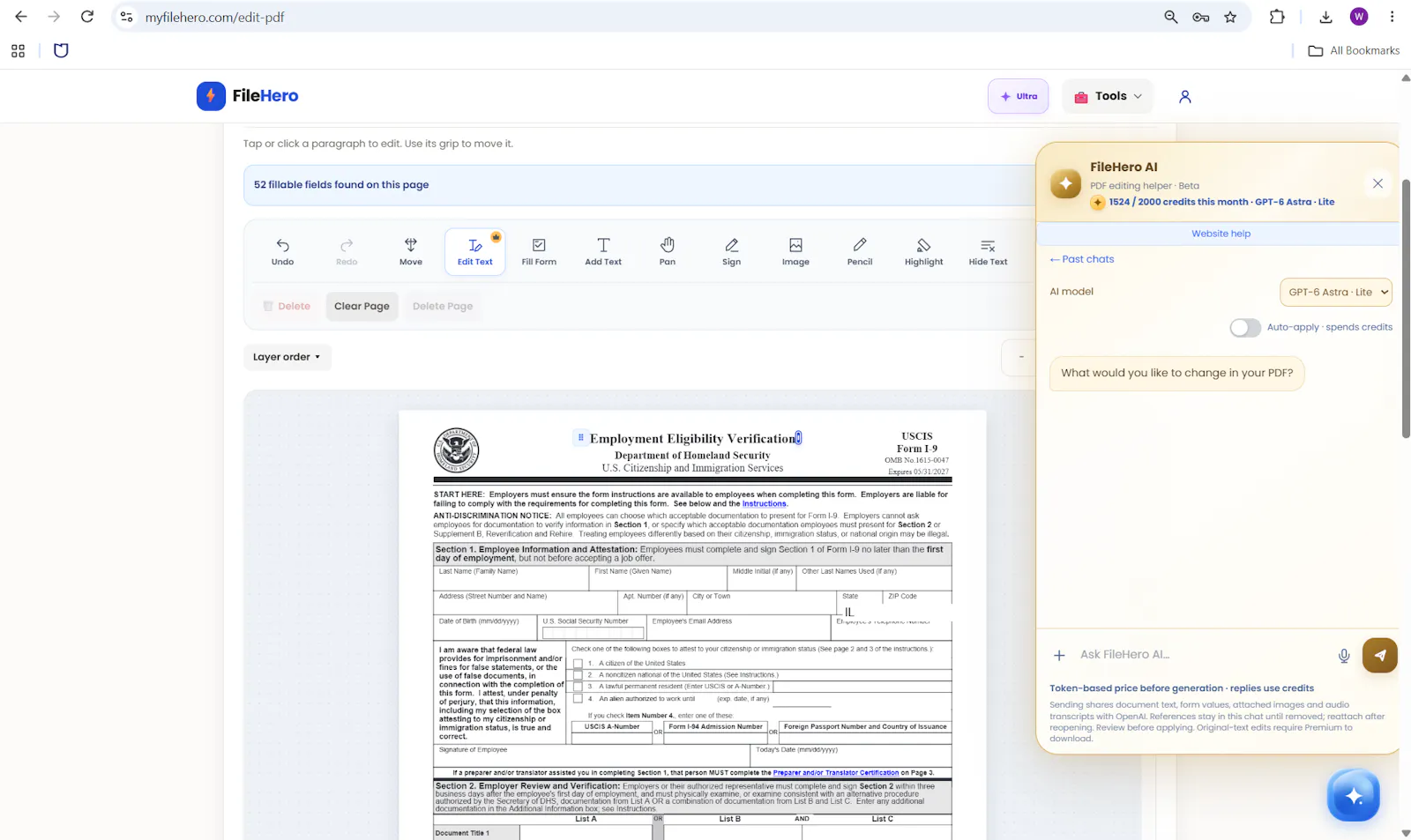The height and width of the screenshot is (840, 1411).
Task: Click the Instructions hyperlink in the form
Action: coord(764,504)
